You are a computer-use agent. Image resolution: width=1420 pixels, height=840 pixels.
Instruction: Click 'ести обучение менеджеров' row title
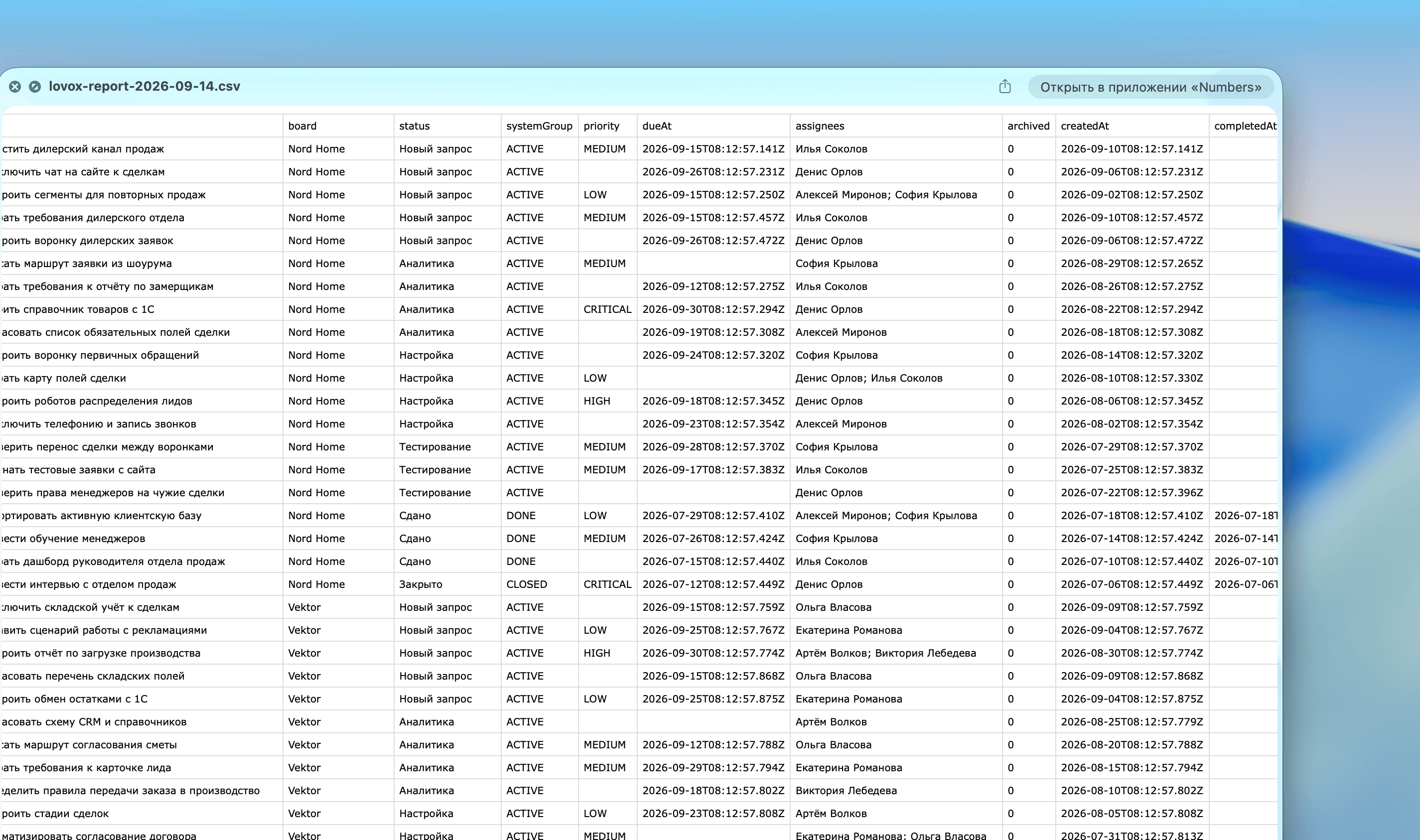[x=74, y=538]
